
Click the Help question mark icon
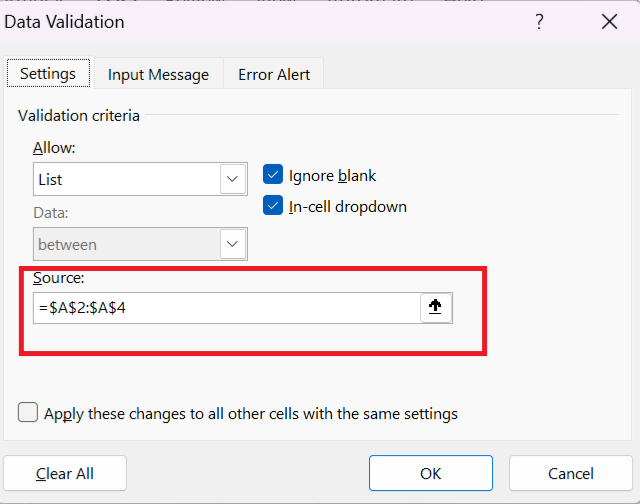pyautogui.click(x=540, y=21)
